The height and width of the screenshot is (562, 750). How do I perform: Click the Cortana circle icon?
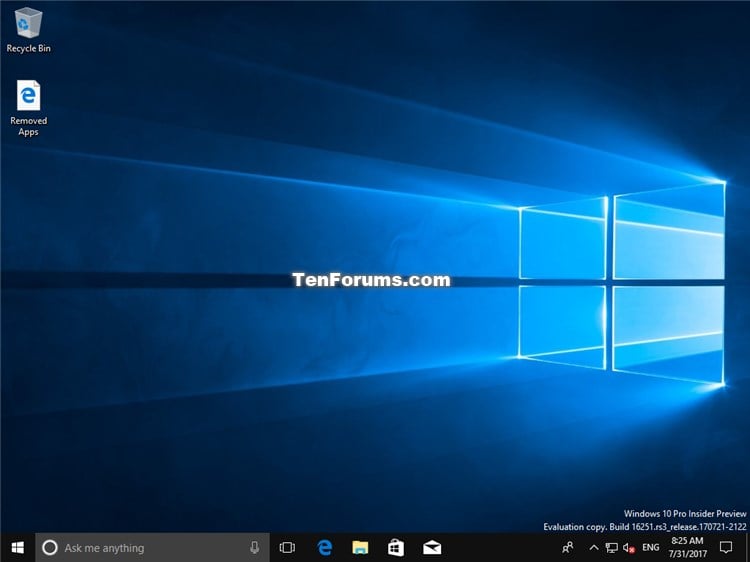[x=50, y=548]
